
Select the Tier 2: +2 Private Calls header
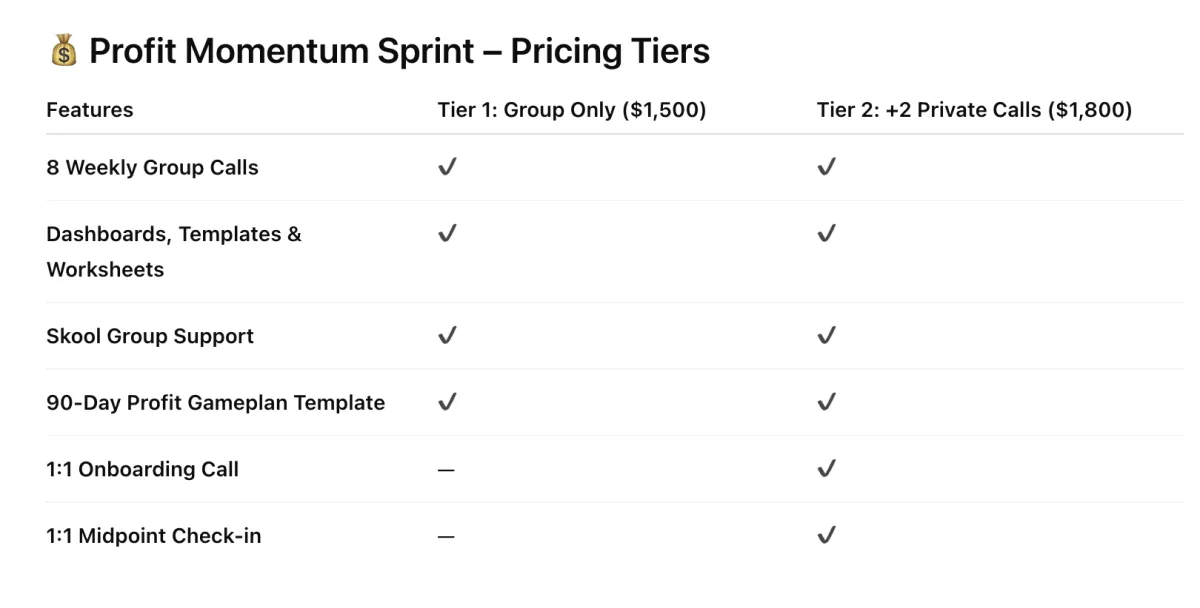(974, 110)
